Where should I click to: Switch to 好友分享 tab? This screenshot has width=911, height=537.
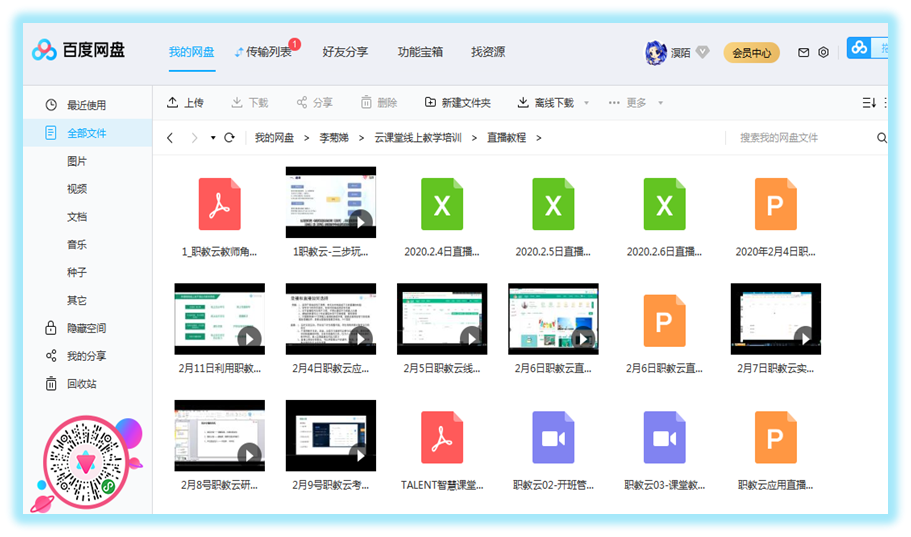345,52
